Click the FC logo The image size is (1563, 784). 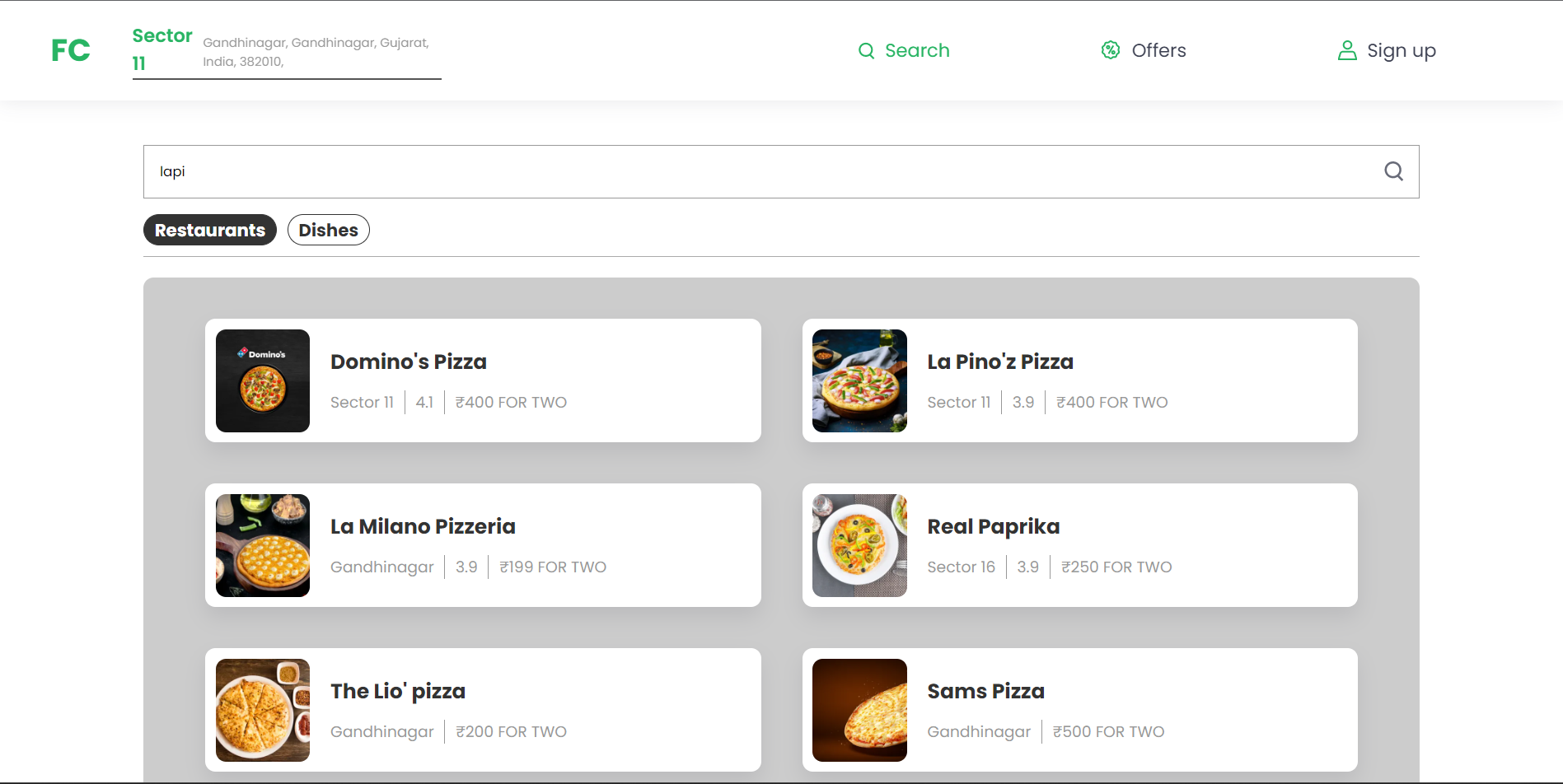(x=70, y=50)
